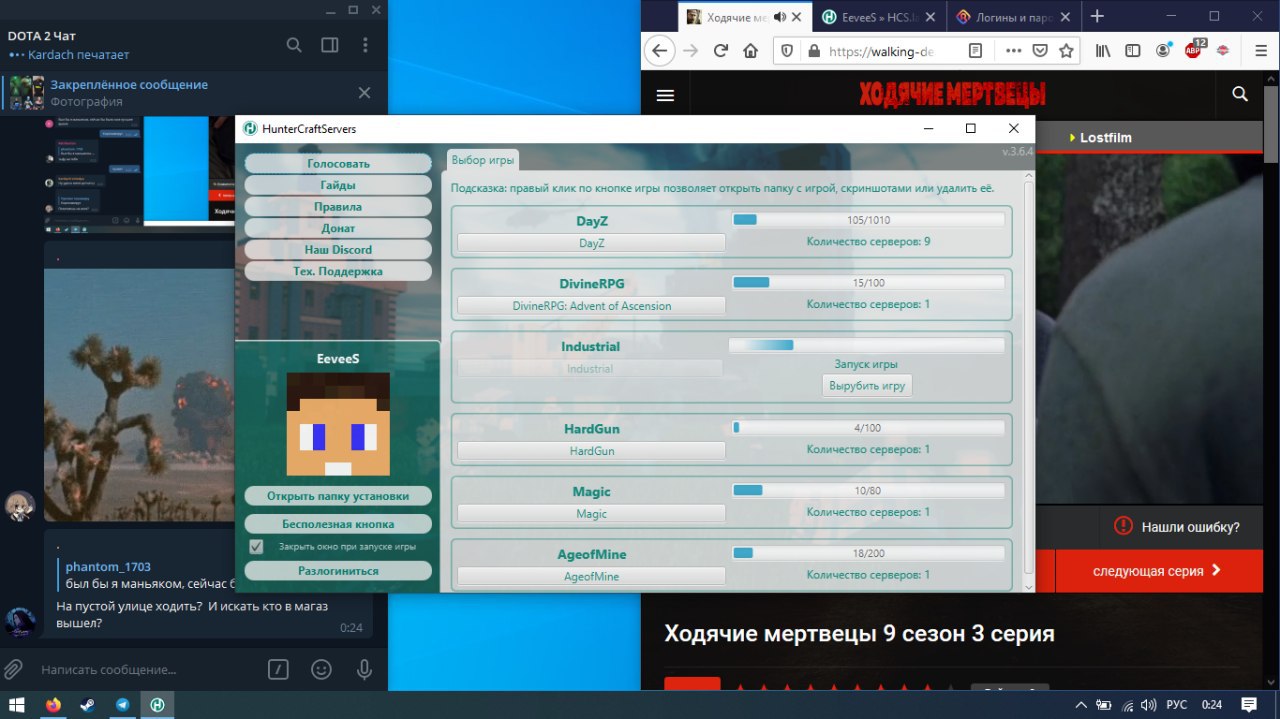1280x719 pixels.
Task: Reload the page in Firefox
Action: pyautogui.click(x=720, y=51)
